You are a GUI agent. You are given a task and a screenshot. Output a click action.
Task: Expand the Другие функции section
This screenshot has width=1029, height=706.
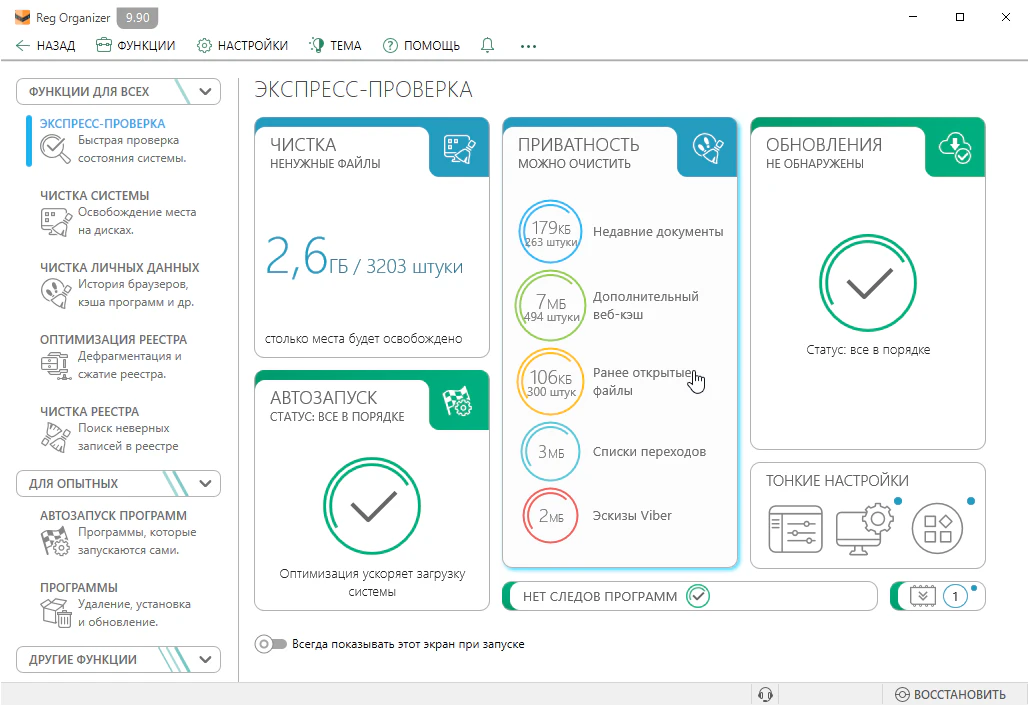[x=206, y=660]
